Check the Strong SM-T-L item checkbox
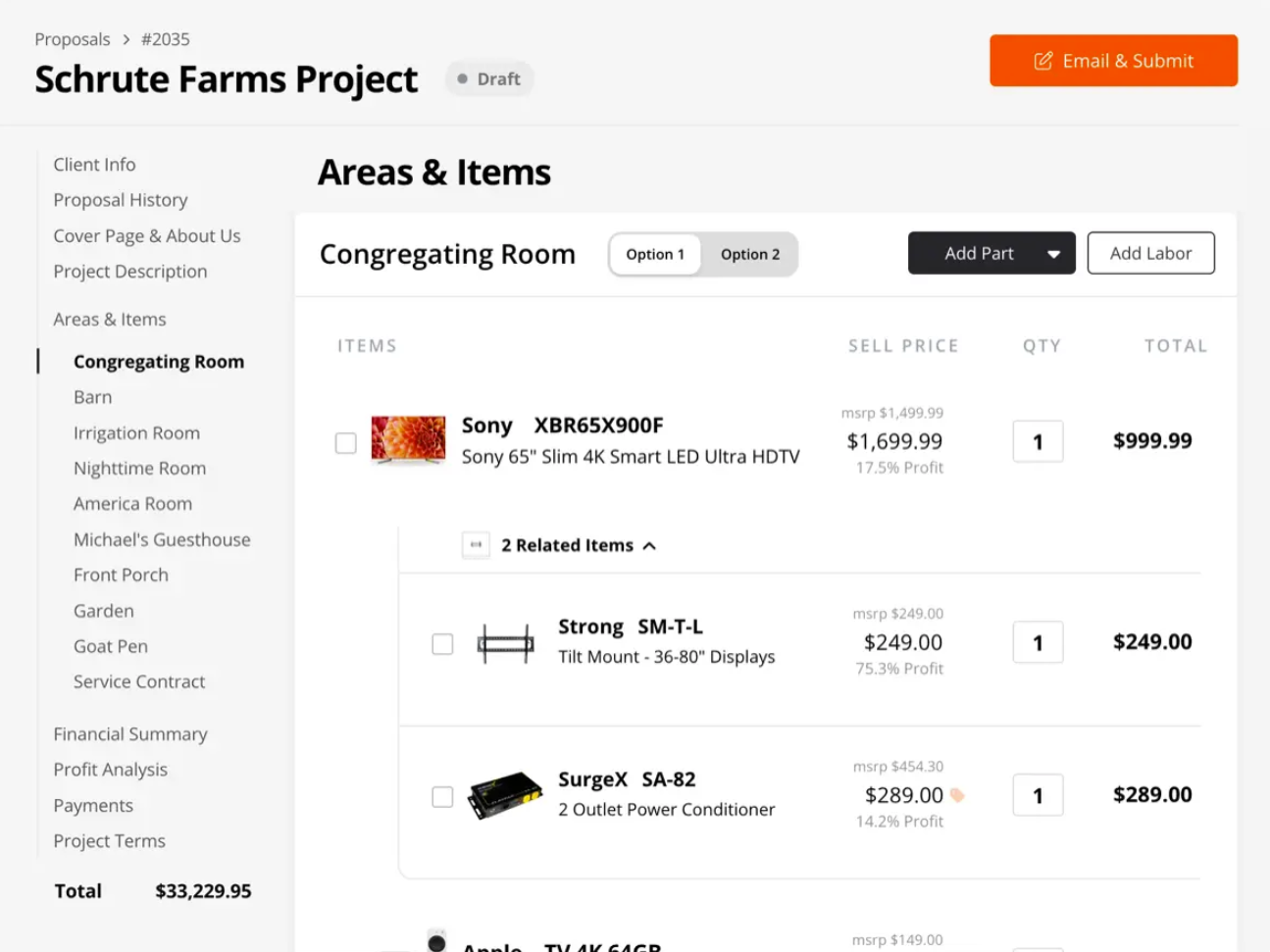This screenshot has height=952, width=1270. point(443,644)
